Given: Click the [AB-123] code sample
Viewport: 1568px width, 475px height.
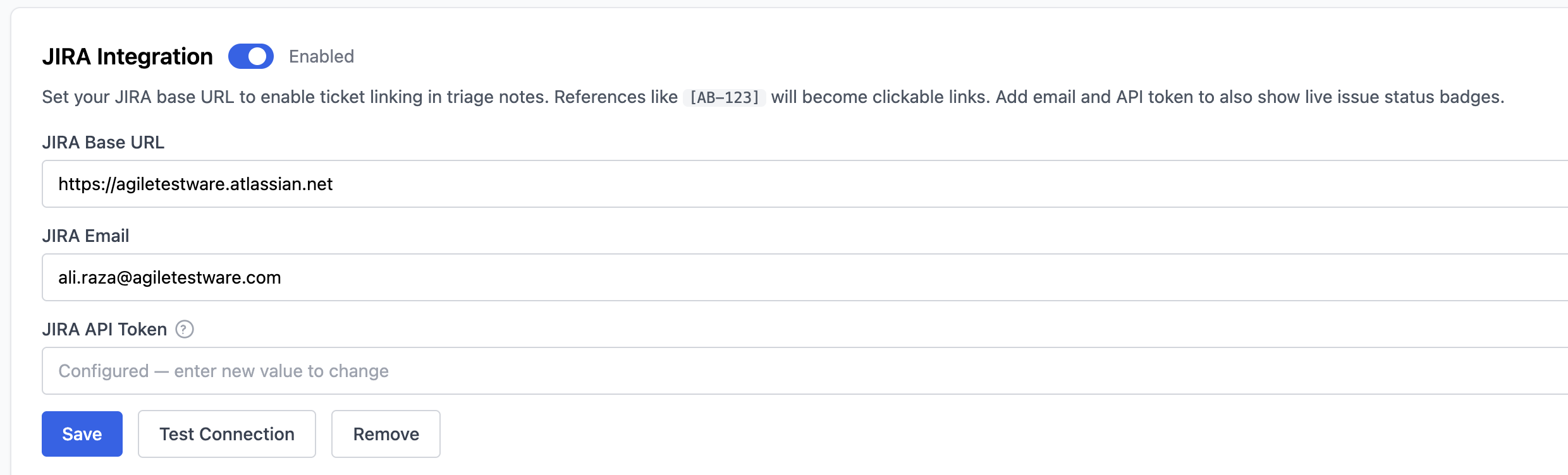Looking at the screenshot, I should pos(724,97).
